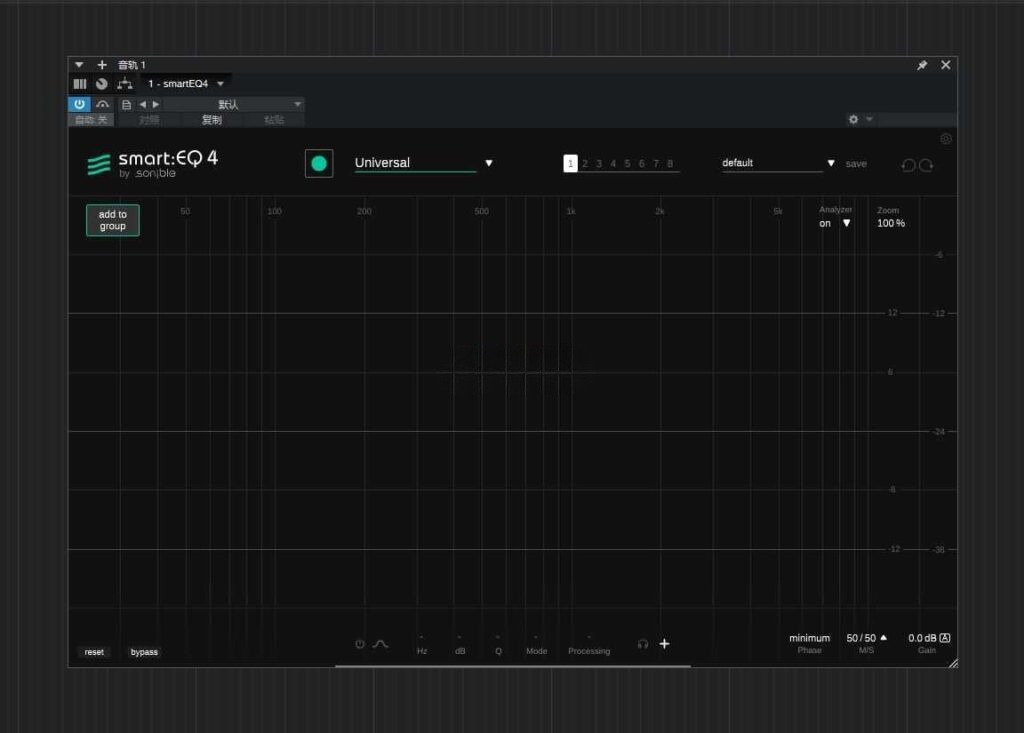Click the plus icon next to 音轨 1
Viewport: 1024px width, 733px height.
(102, 65)
